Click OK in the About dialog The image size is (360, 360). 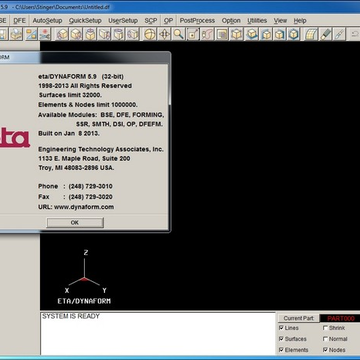coord(75,223)
